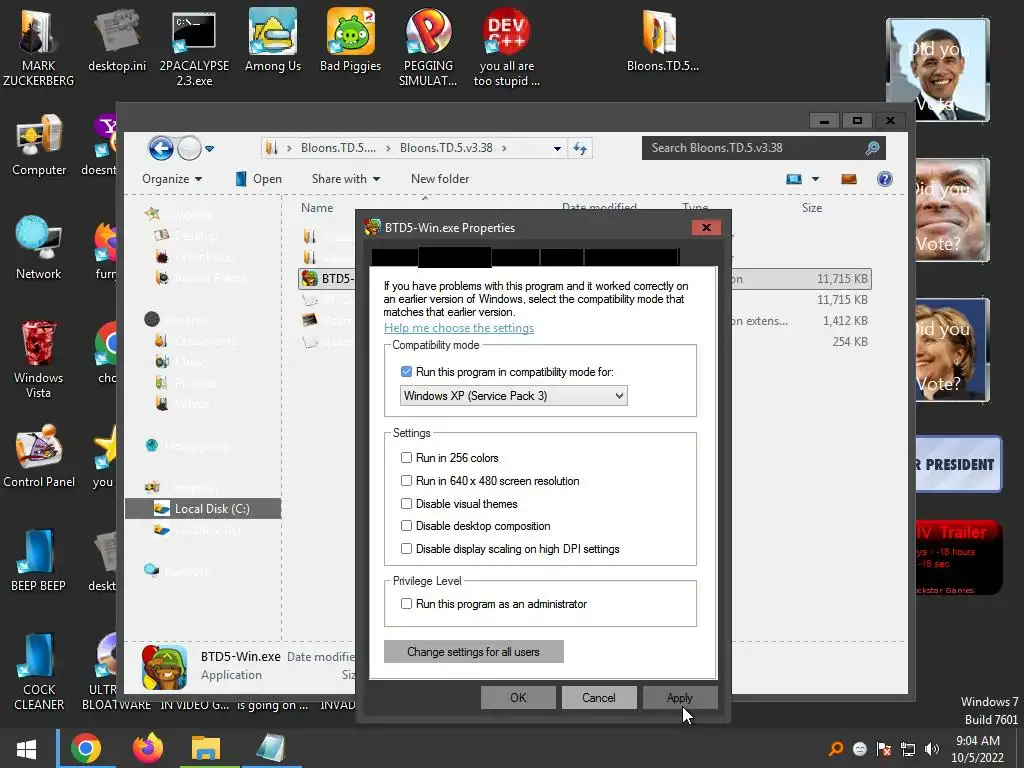Viewport: 1024px width, 768px height.
Task: Enable Run in 640 x 480 screen resolution
Action: click(406, 481)
